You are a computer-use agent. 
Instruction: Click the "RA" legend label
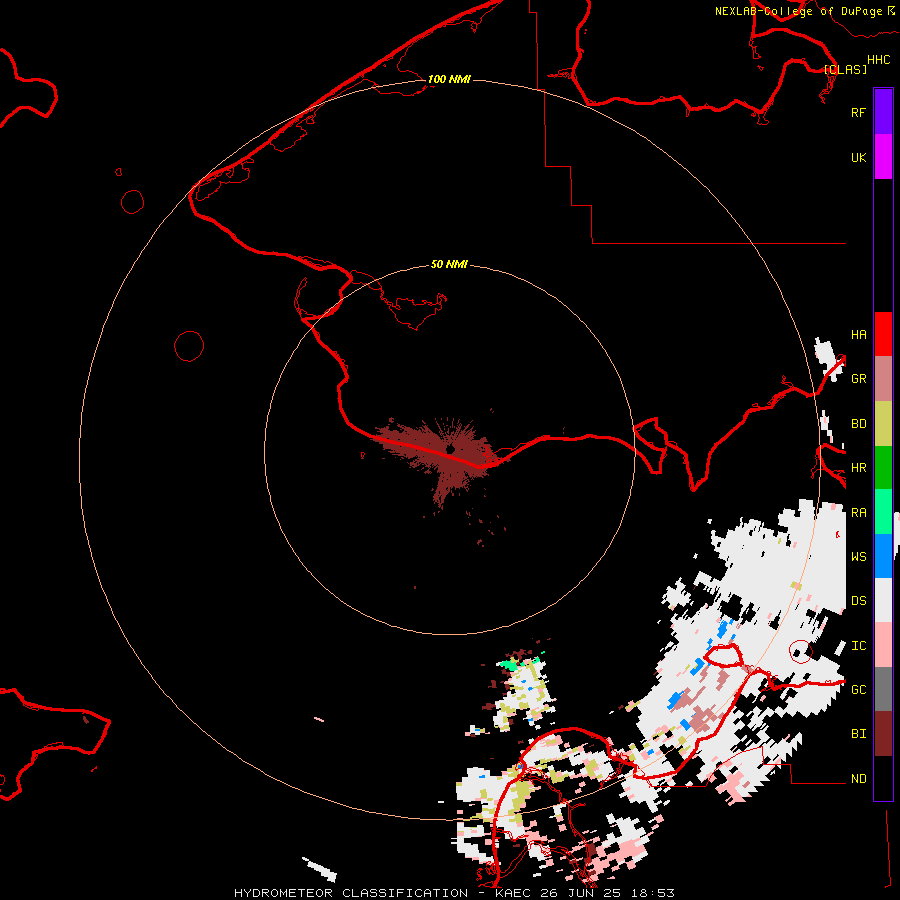pos(858,513)
